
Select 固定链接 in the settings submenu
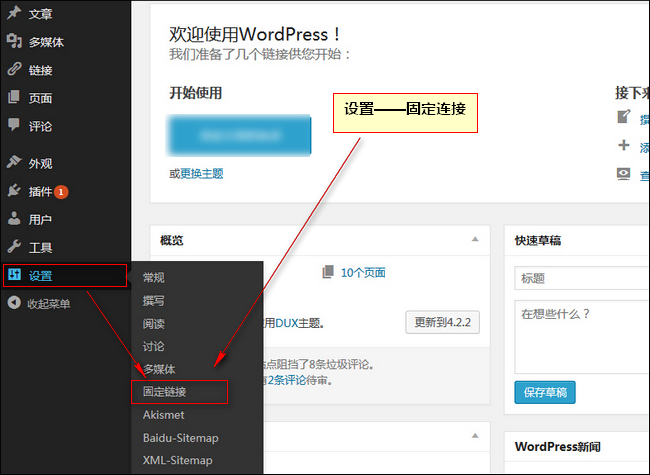pos(165,391)
